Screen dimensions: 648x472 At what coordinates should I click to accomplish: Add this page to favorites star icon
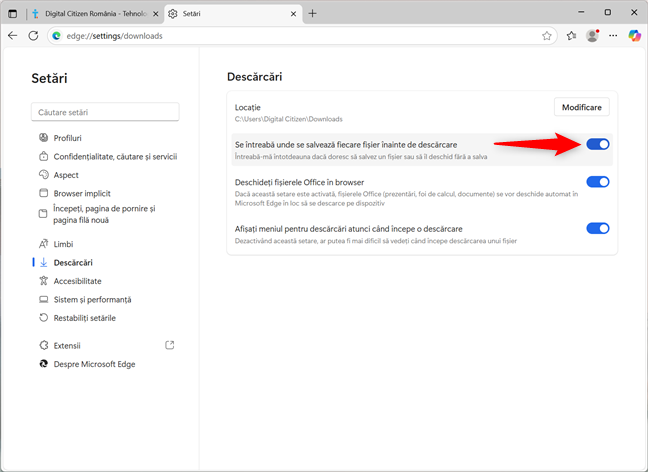(547, 36)
